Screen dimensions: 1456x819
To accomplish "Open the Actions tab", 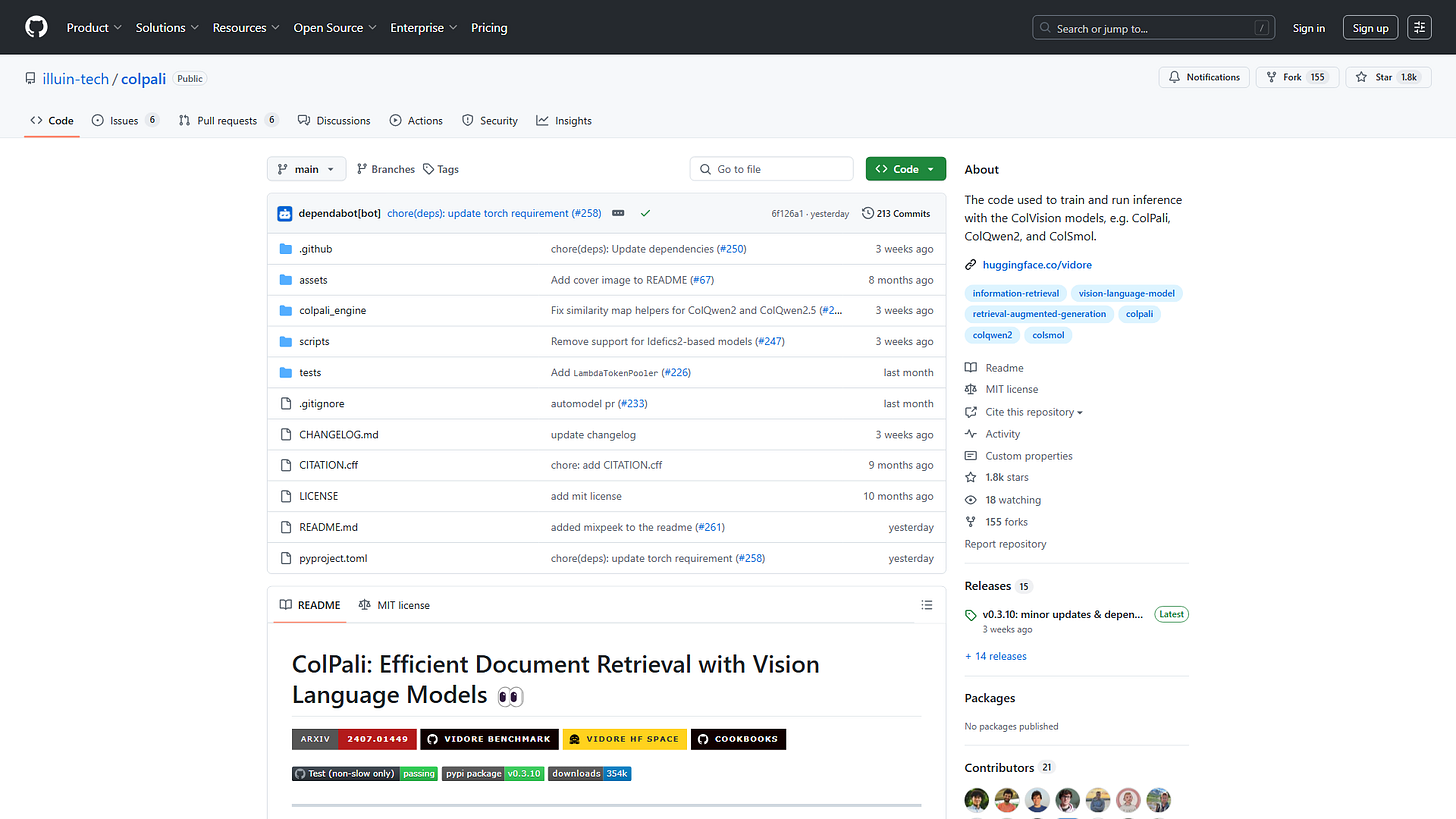I will click(x=416, y=120).
